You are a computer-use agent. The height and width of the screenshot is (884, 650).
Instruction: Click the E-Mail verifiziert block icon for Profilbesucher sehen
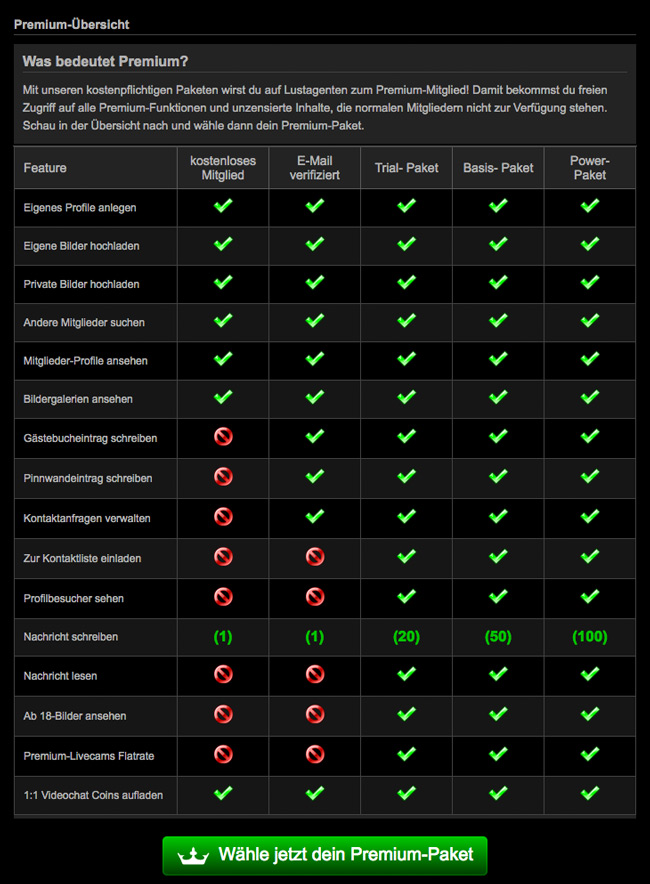coord(315,596)
